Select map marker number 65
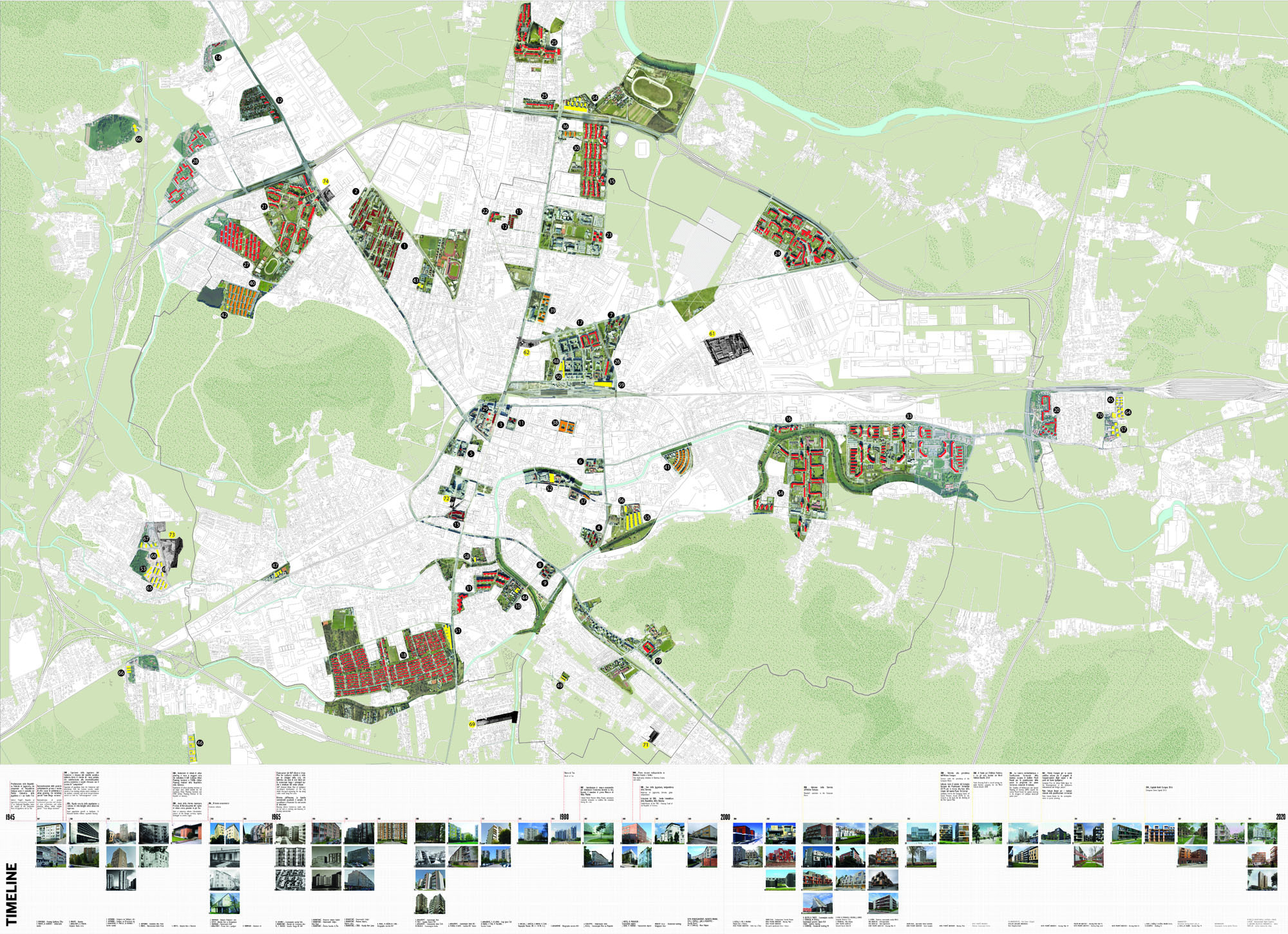The height and width of the screenshot is (934, 1288). coord(149,588)
